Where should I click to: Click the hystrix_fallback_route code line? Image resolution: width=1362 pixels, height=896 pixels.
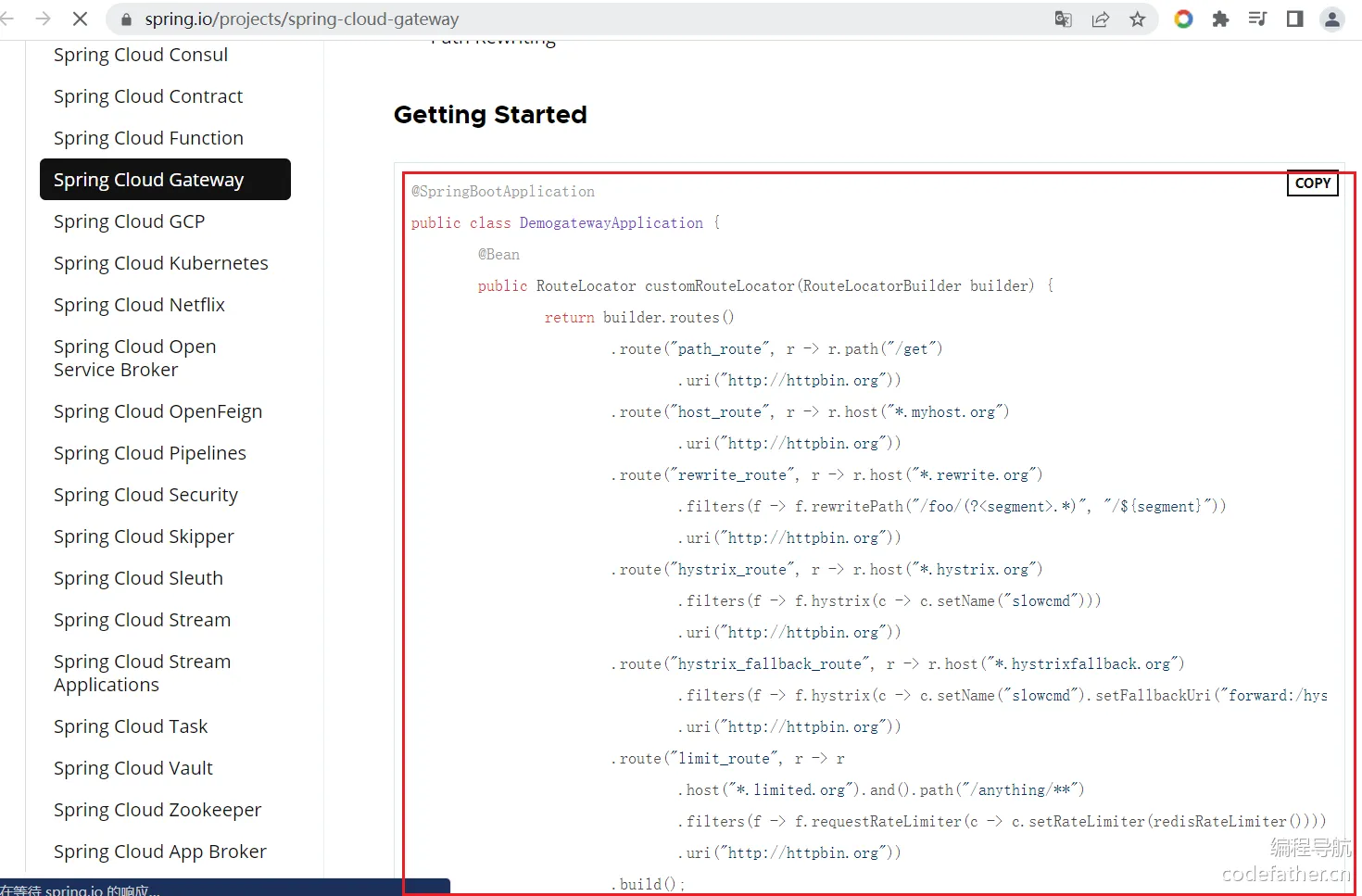[x=898, y=664]
